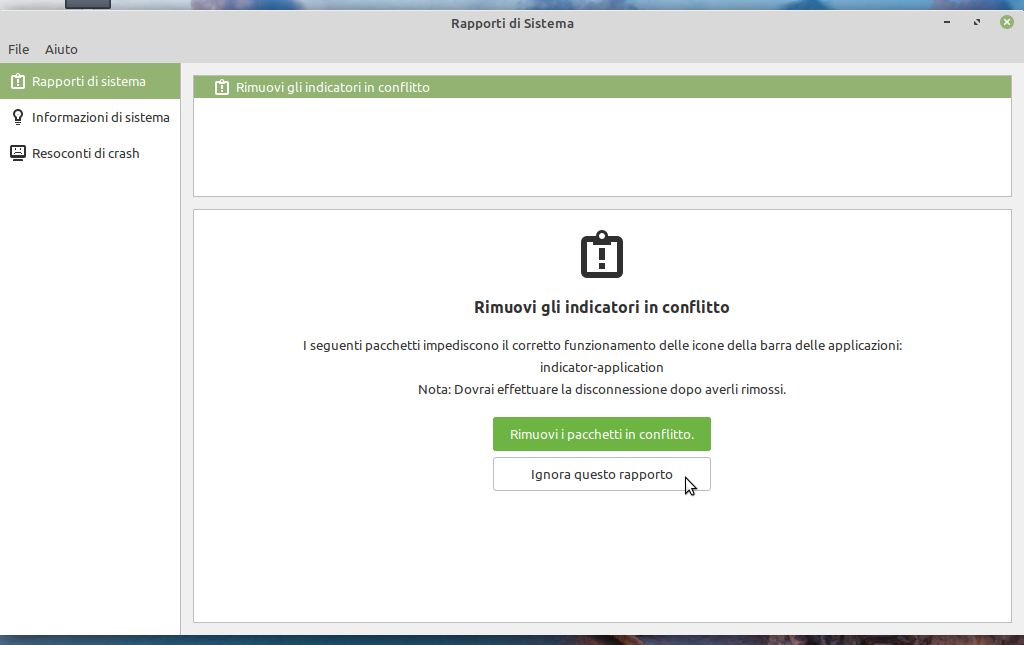Click the 'indicator-application' package name text

point(601,367)
